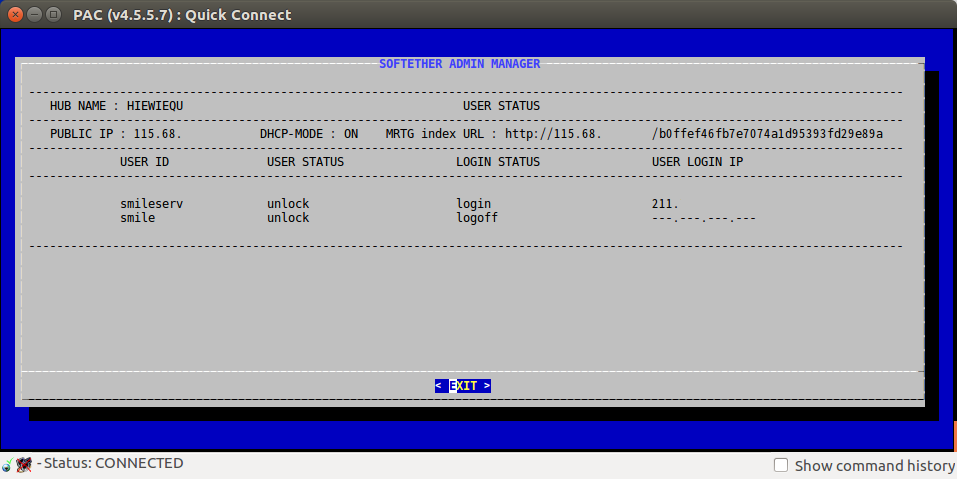Maximize the PAC Quick Connect window

point(54,14)
